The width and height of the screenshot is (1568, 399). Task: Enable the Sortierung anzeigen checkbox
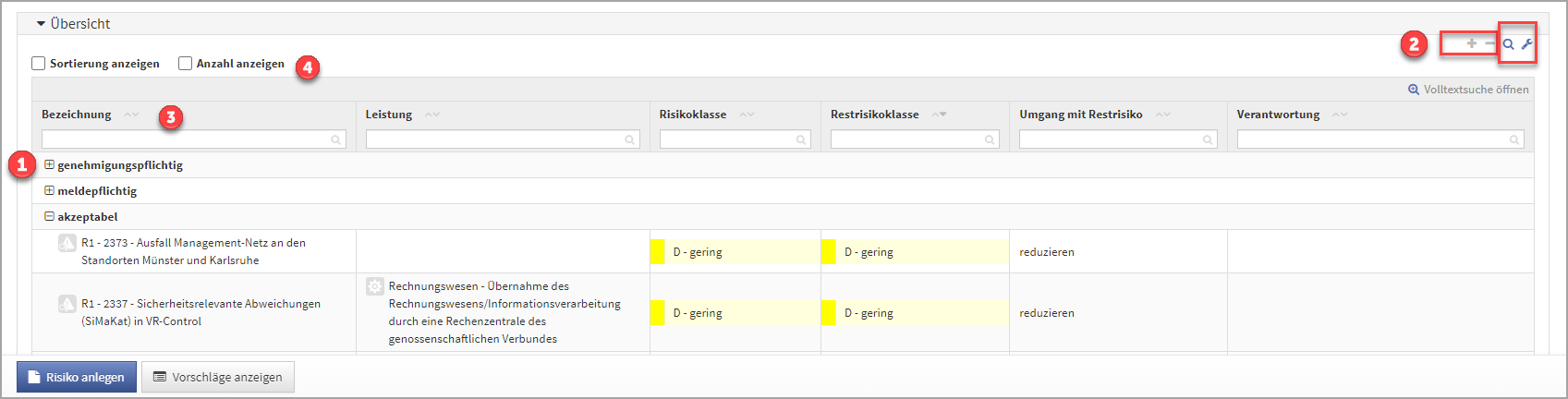coord(39,64)
